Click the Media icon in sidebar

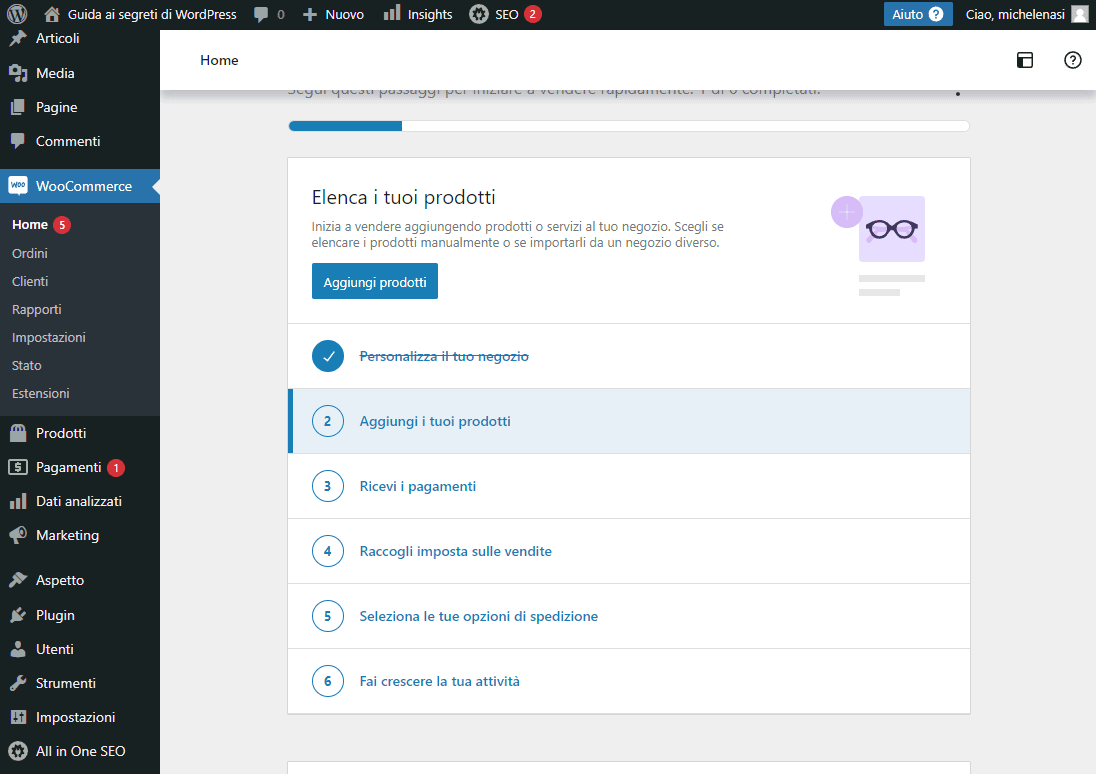(x=18, y=73)
